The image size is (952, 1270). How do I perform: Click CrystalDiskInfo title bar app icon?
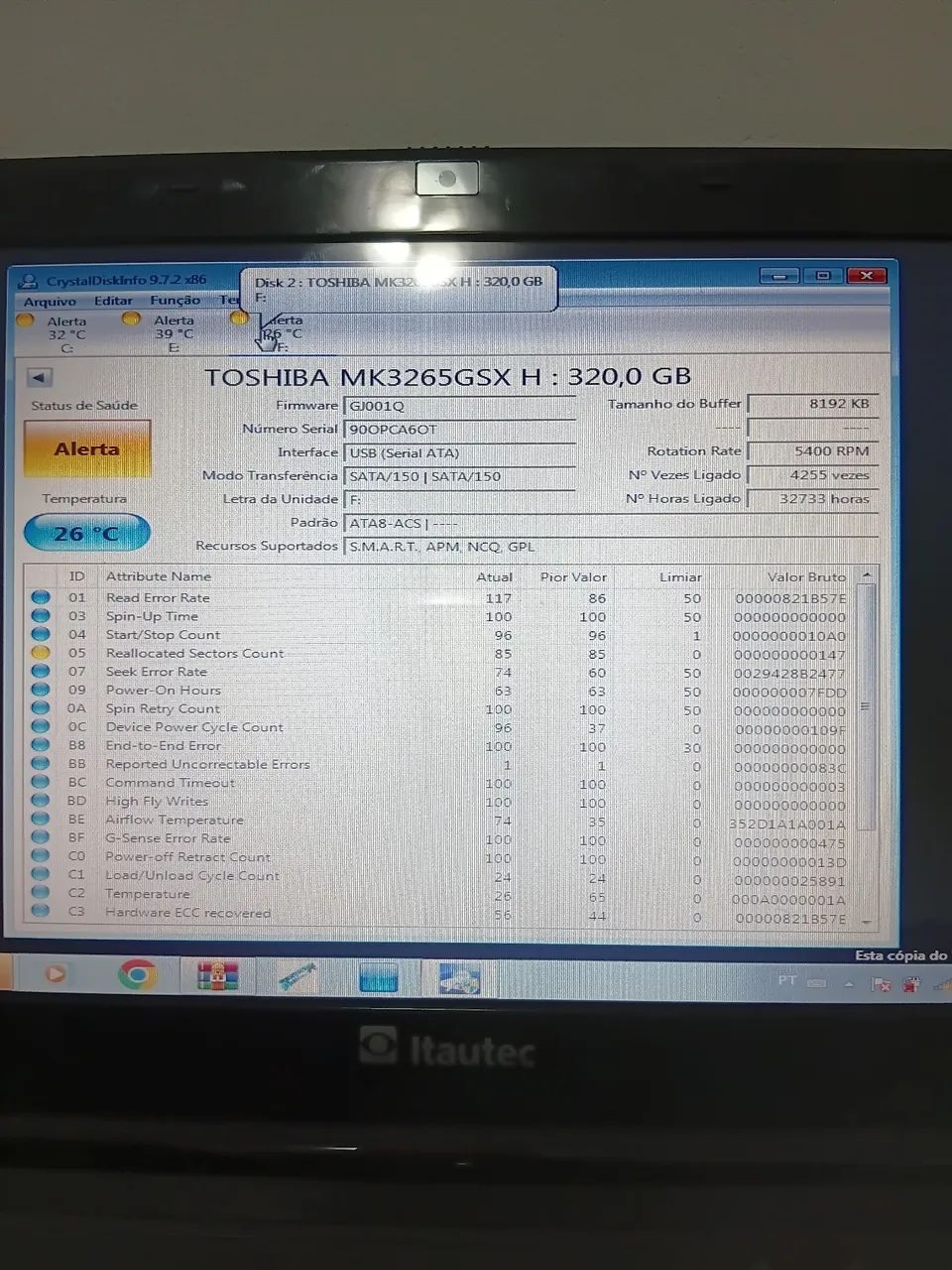click(30, 281)
